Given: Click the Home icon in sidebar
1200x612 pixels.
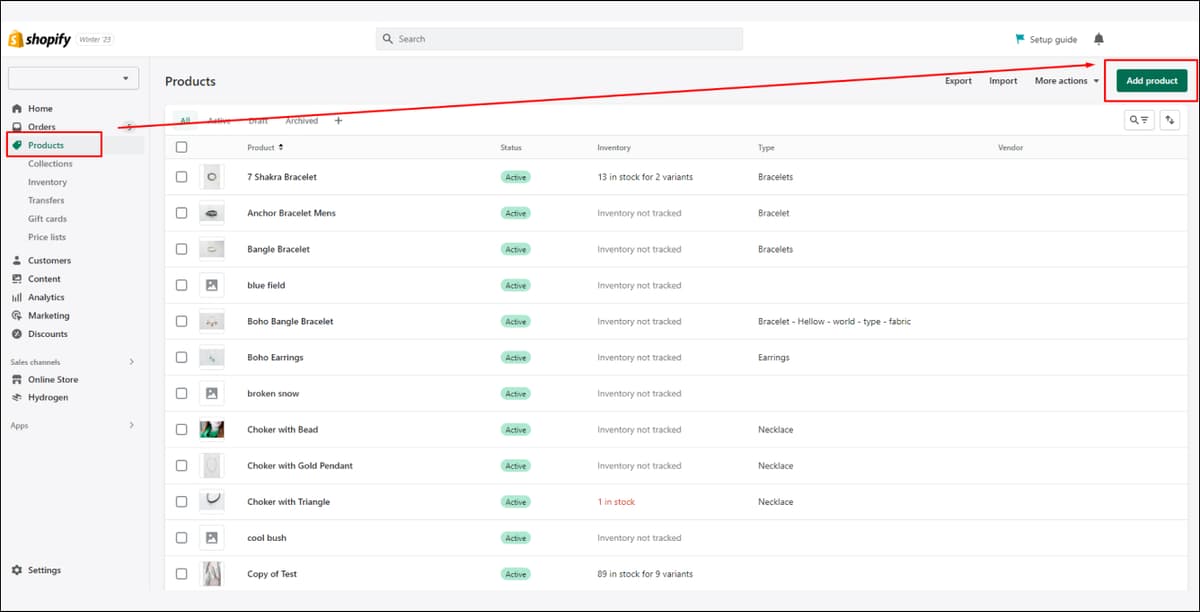Looking at the screenshot, I should tap(17, 108).
